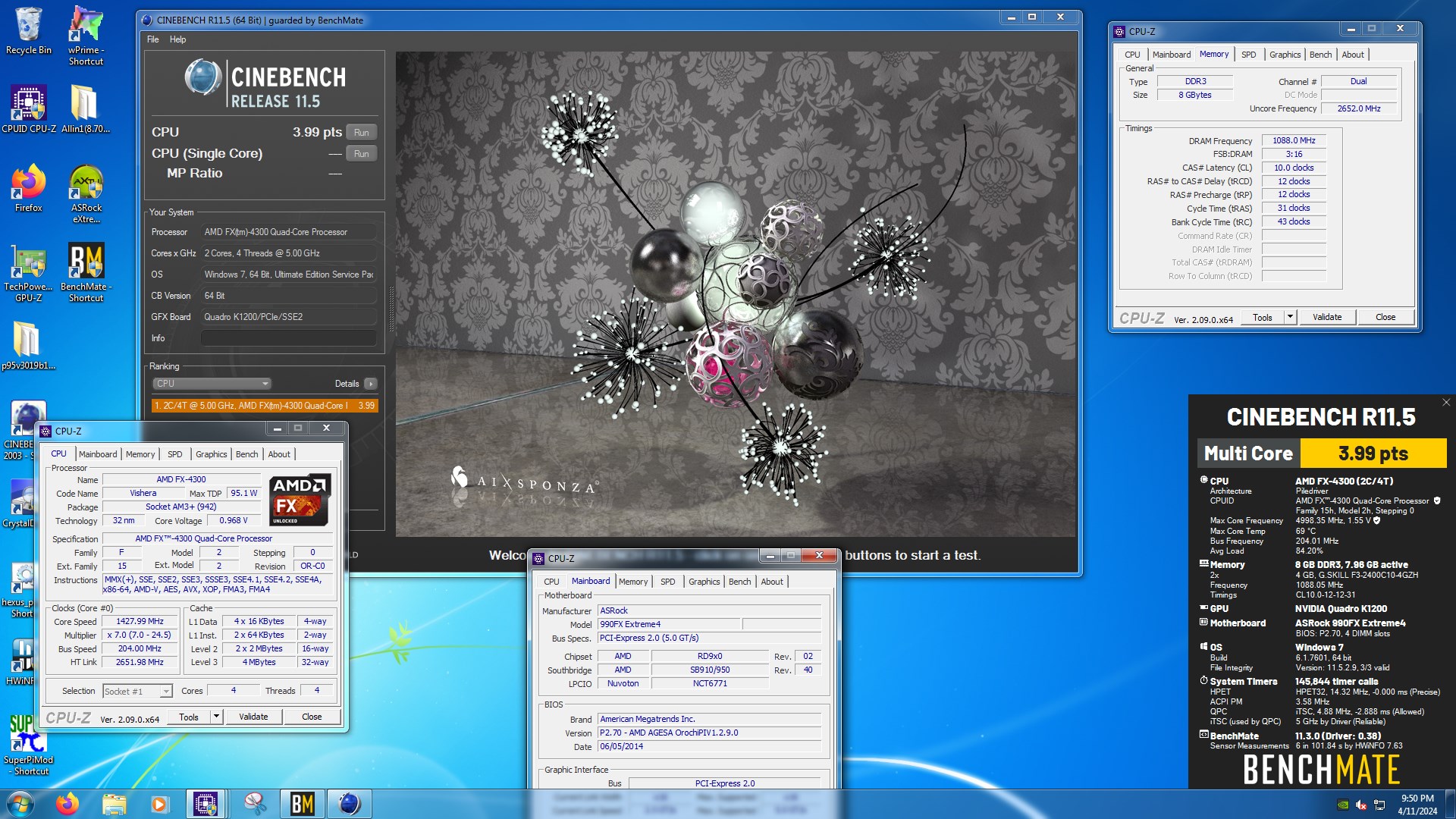Open TechPowerUp GPU-Z desktop icon

pos(28,273)
